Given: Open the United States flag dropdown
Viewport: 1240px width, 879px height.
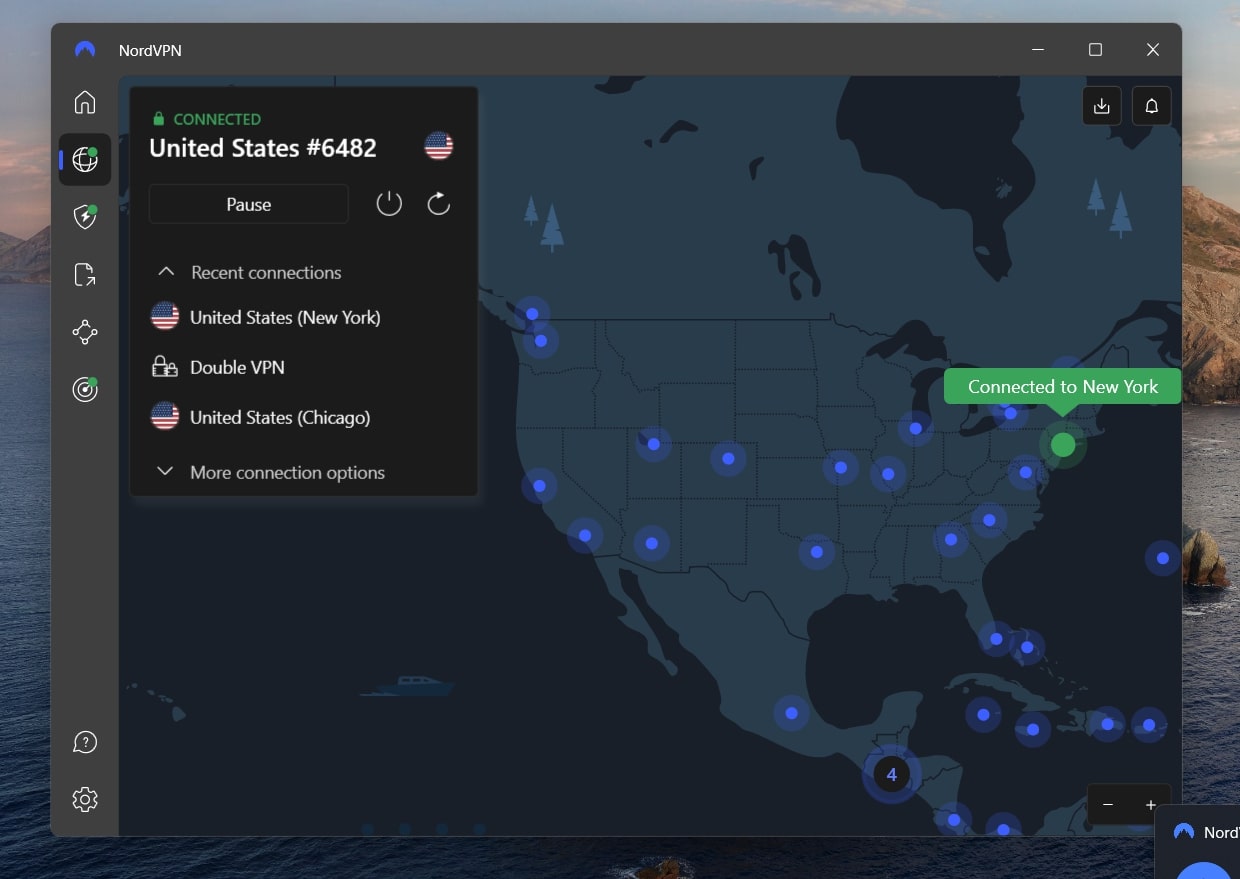Looking at the screenshot, I should pos(437,146).
